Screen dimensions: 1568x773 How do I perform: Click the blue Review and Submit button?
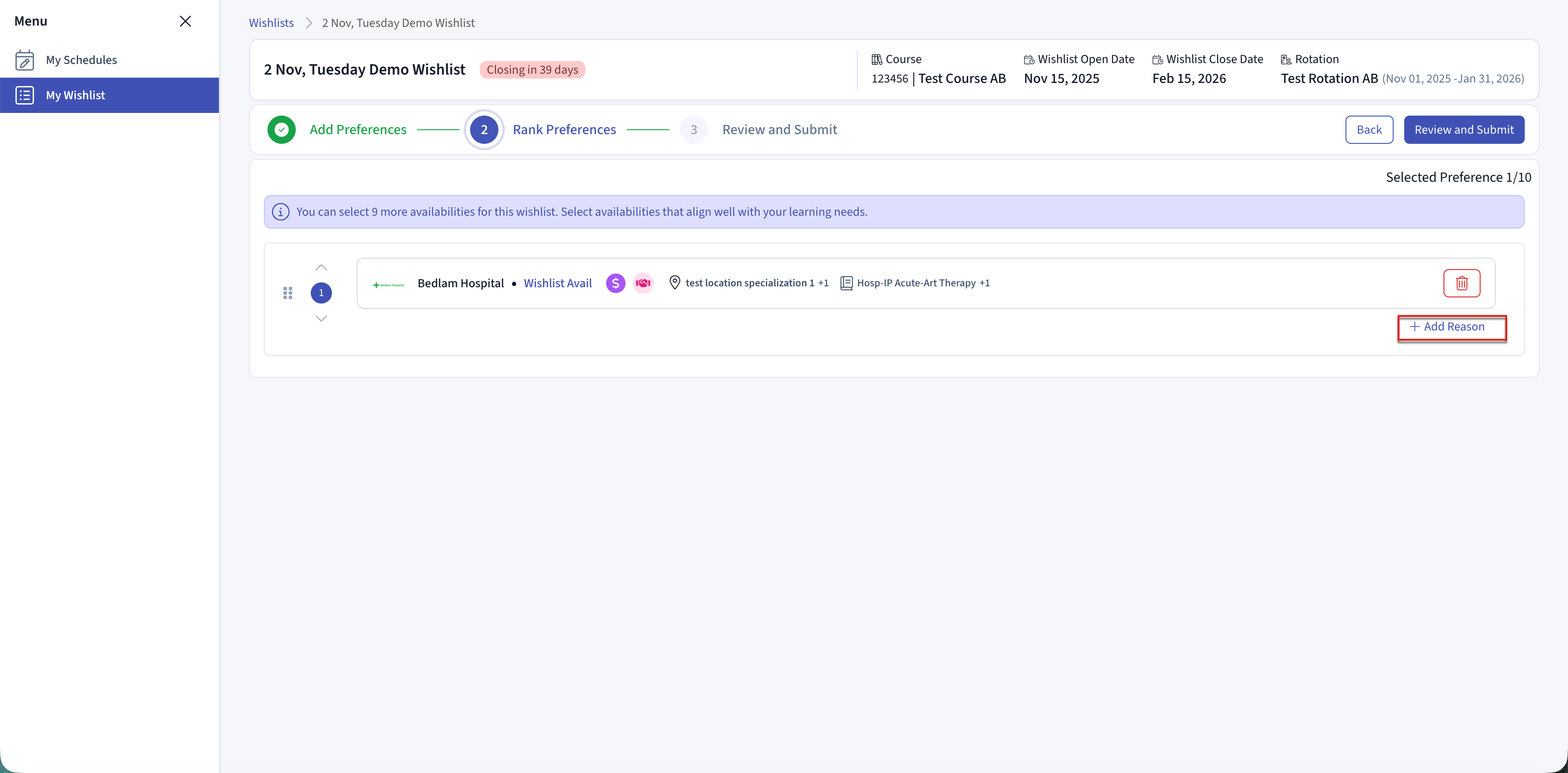1463,130
